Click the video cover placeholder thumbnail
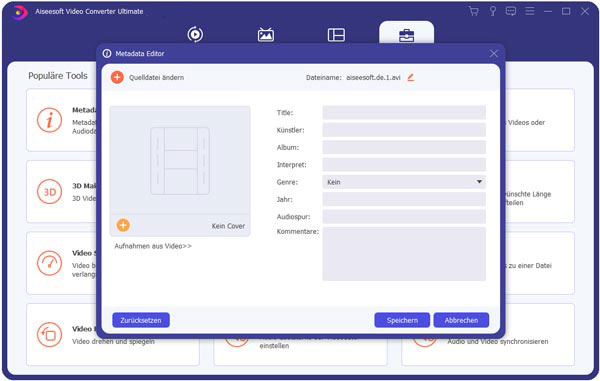600x381 pixels. (x=180, y=161)
